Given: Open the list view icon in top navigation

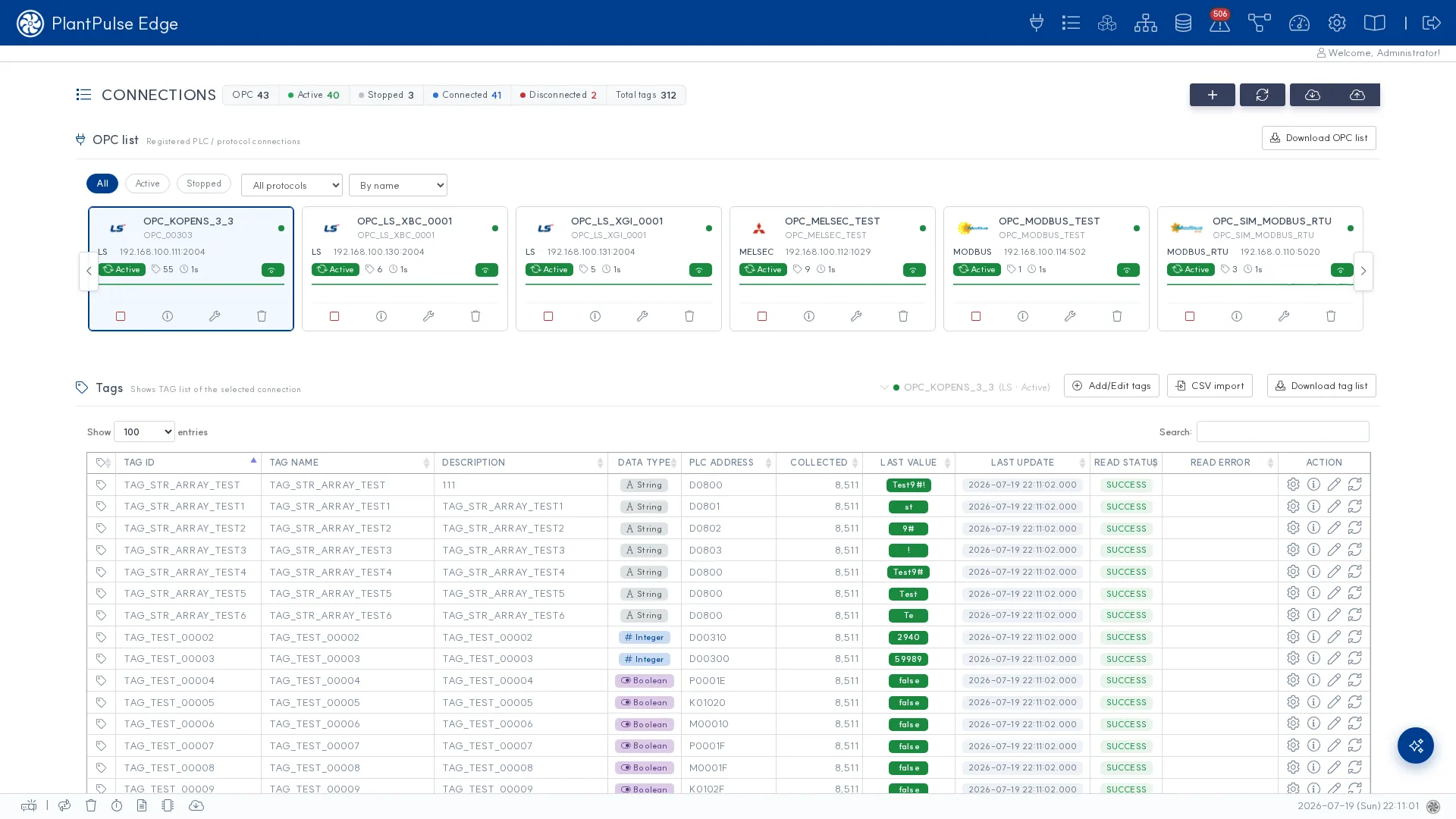Looking at the screenshot, I should tap(1071, 23).
